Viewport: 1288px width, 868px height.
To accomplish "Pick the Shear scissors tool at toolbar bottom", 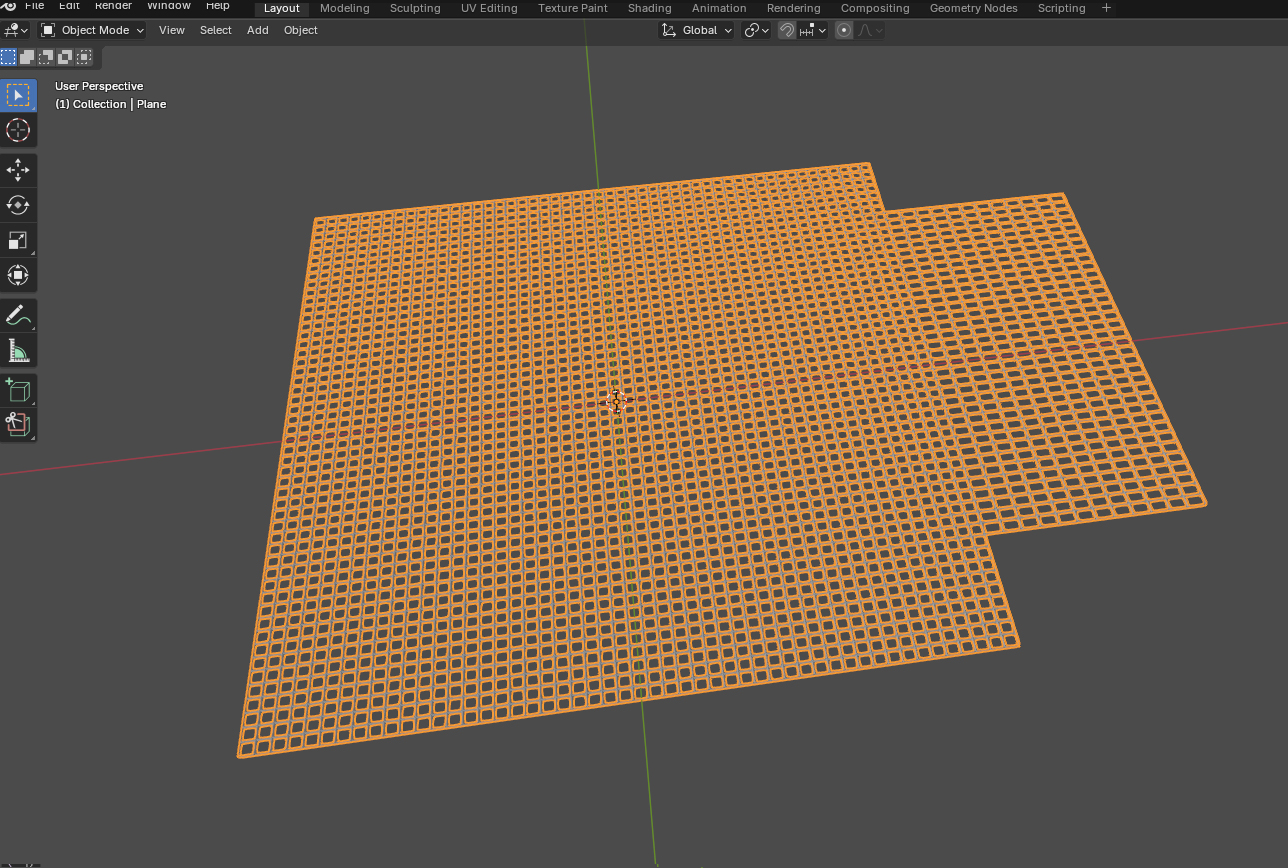I will pyautogui.click(x=18, y=424).
